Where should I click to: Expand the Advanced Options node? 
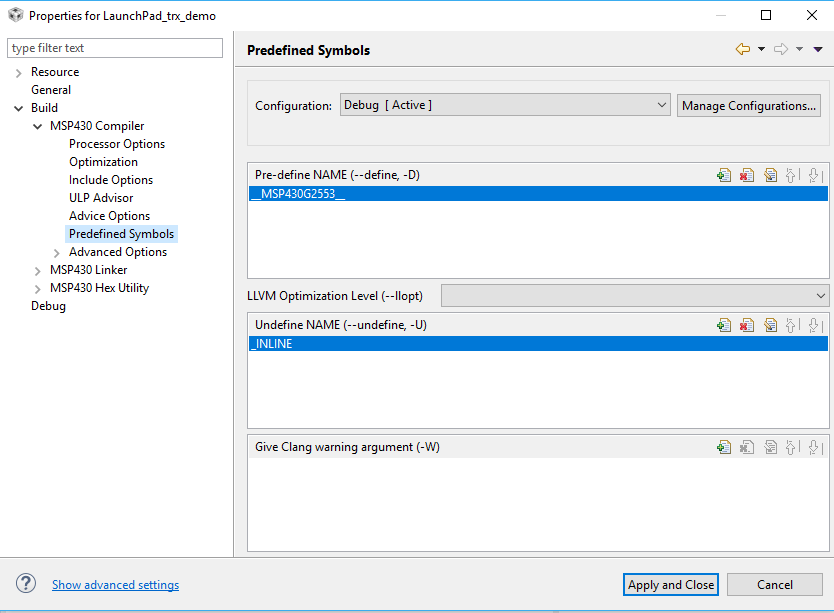click(56, 253)
